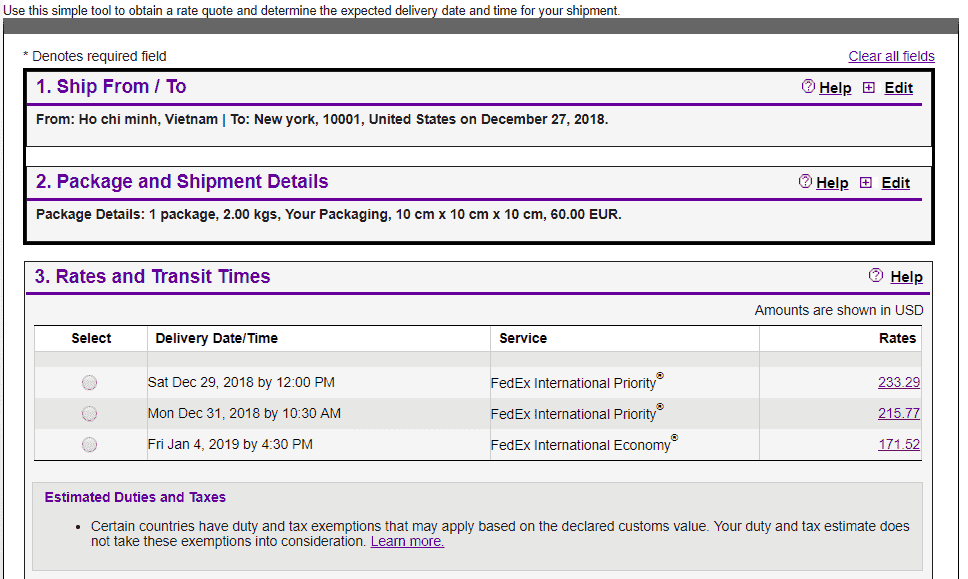Screen dimensions: 968x579
Task: Open the 233.29 rate details link
Action: click(x=899, y=382)
